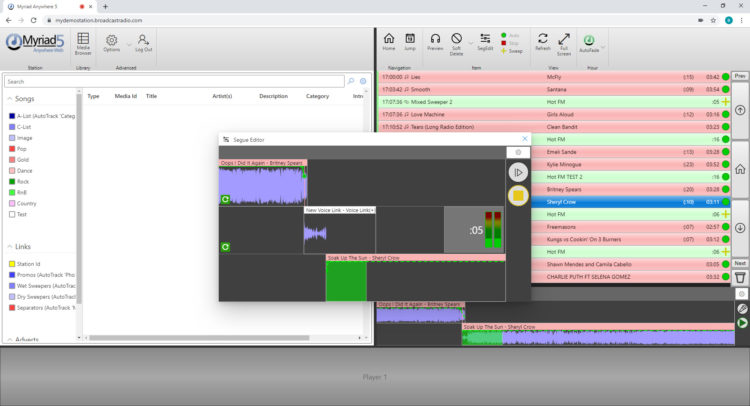Click the AutoFade icon
Image resolution: width=750 pixels, height=406 pixels.
tap(589, 44)
